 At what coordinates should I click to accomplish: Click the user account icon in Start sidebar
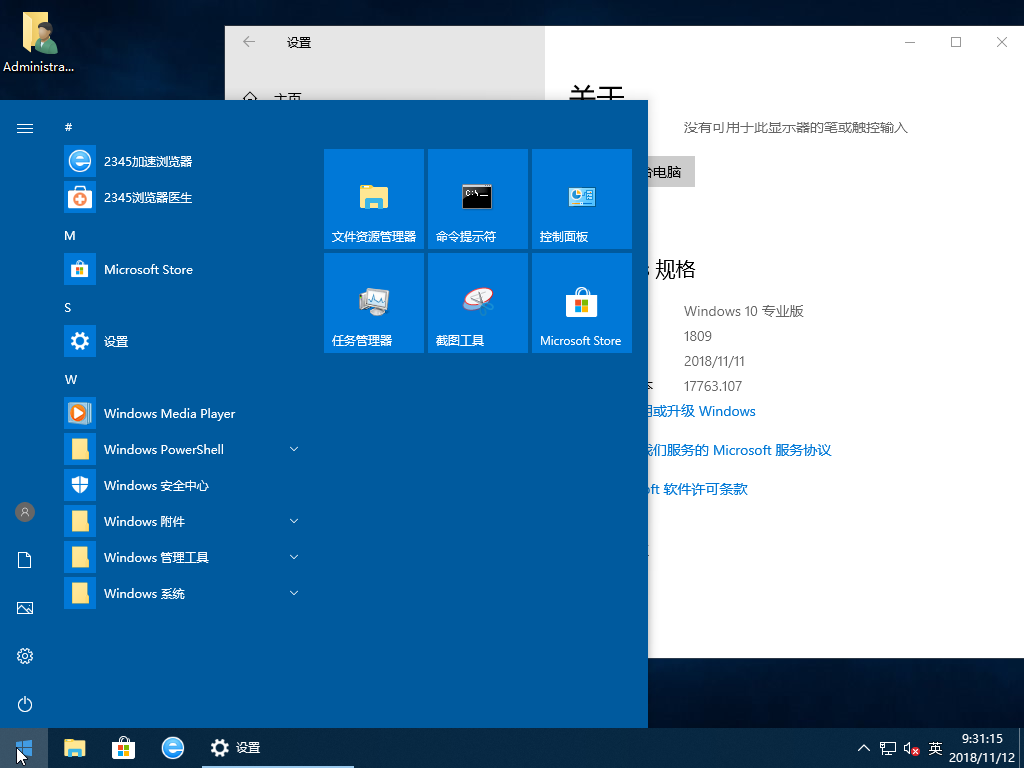pyautogui.click(x=25, y=512)
